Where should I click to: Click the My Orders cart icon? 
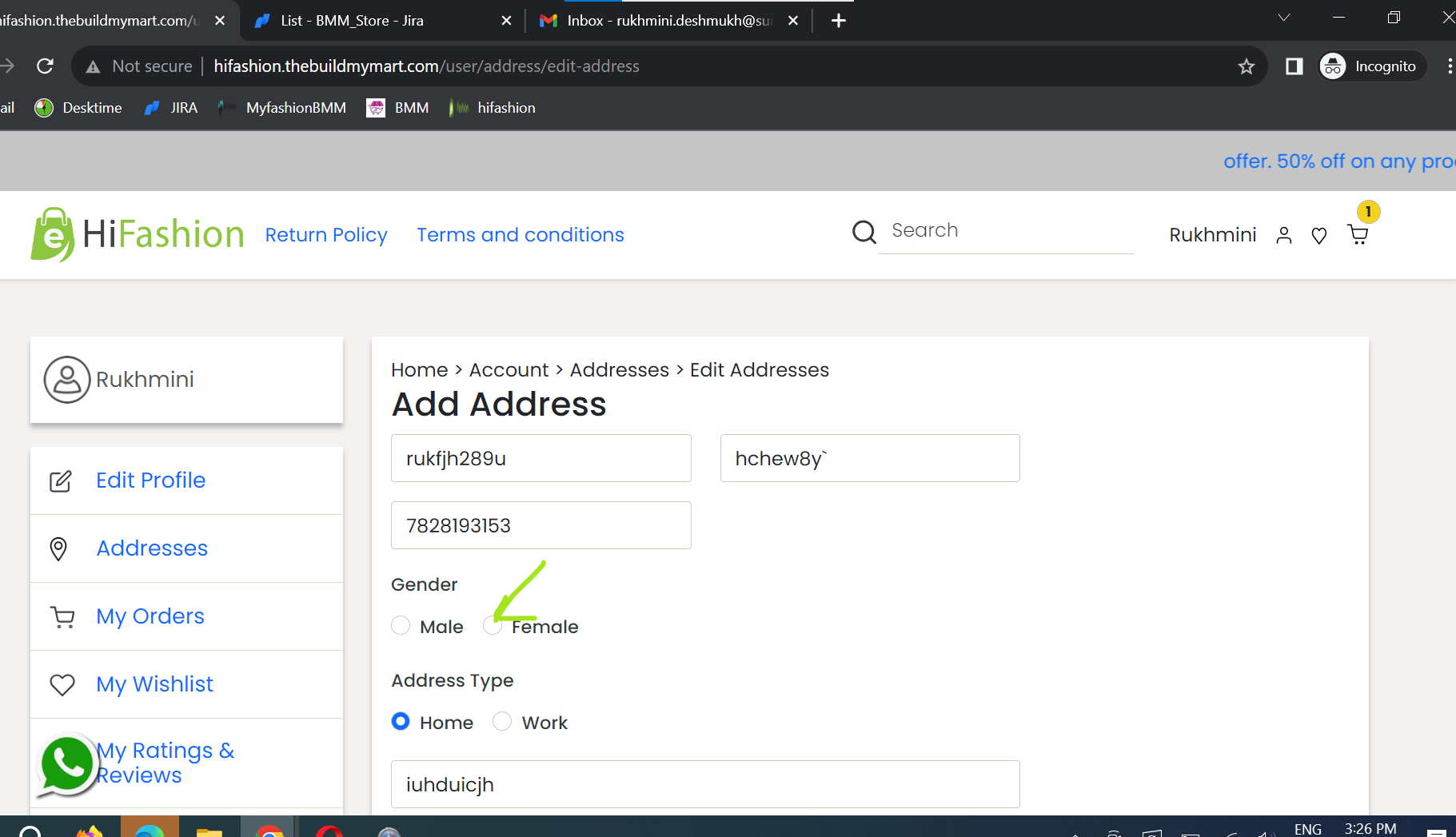[x=62, y=617]
